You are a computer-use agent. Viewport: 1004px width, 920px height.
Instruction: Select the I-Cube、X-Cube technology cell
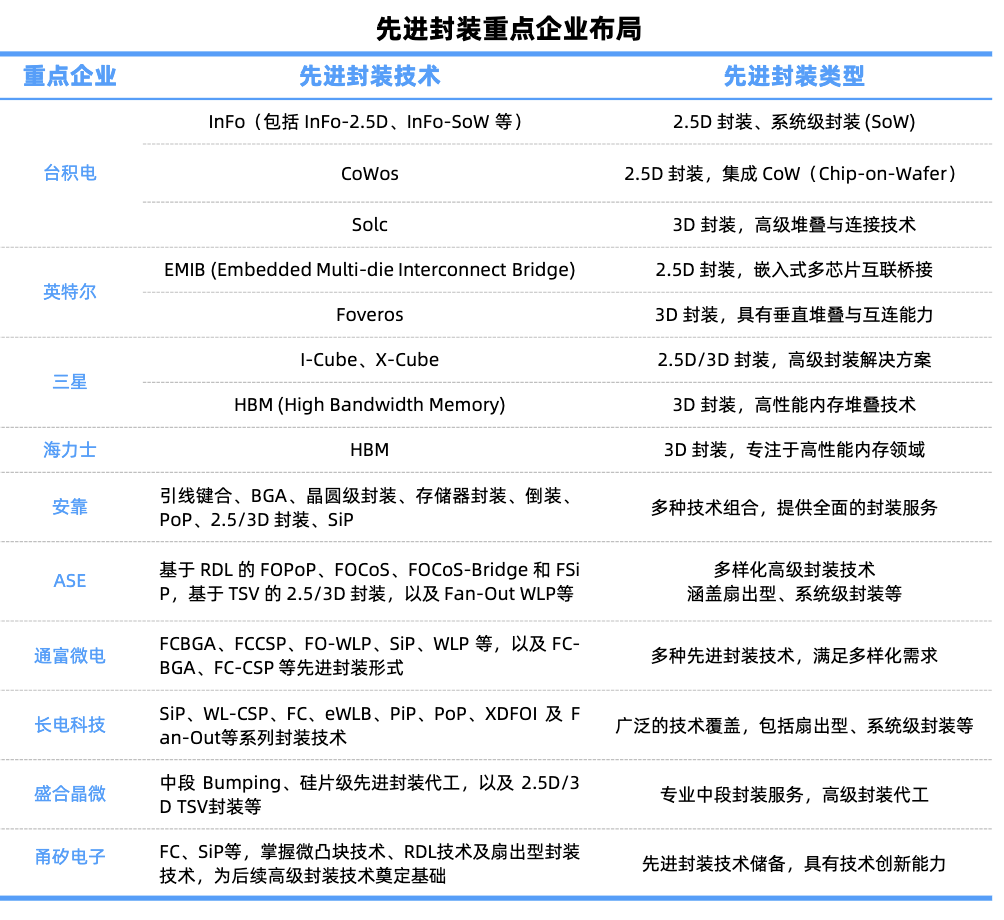369,360
